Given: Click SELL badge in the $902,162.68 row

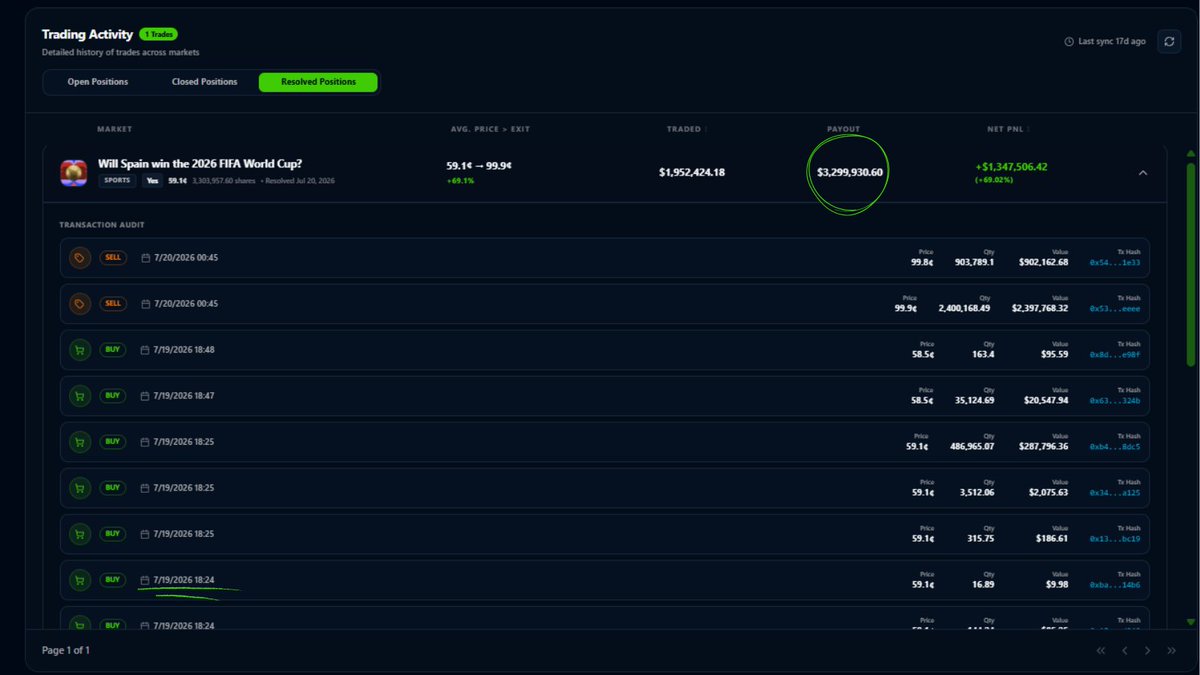Looking at the screenshot, I should (113, 258).
